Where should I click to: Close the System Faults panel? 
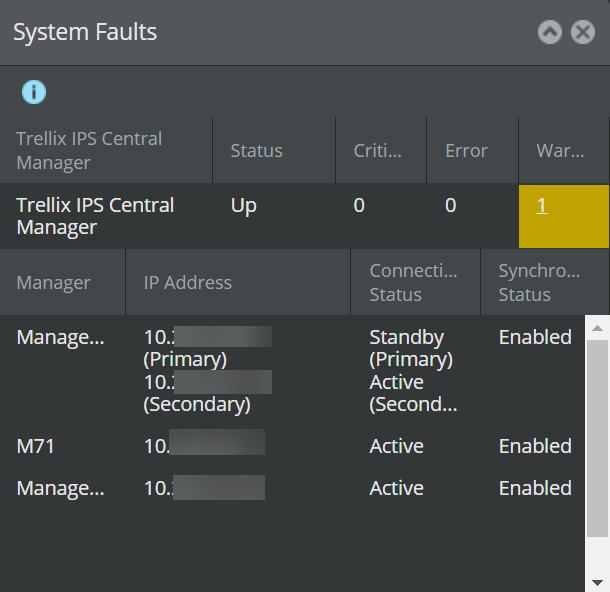click(x=583, y=32)
